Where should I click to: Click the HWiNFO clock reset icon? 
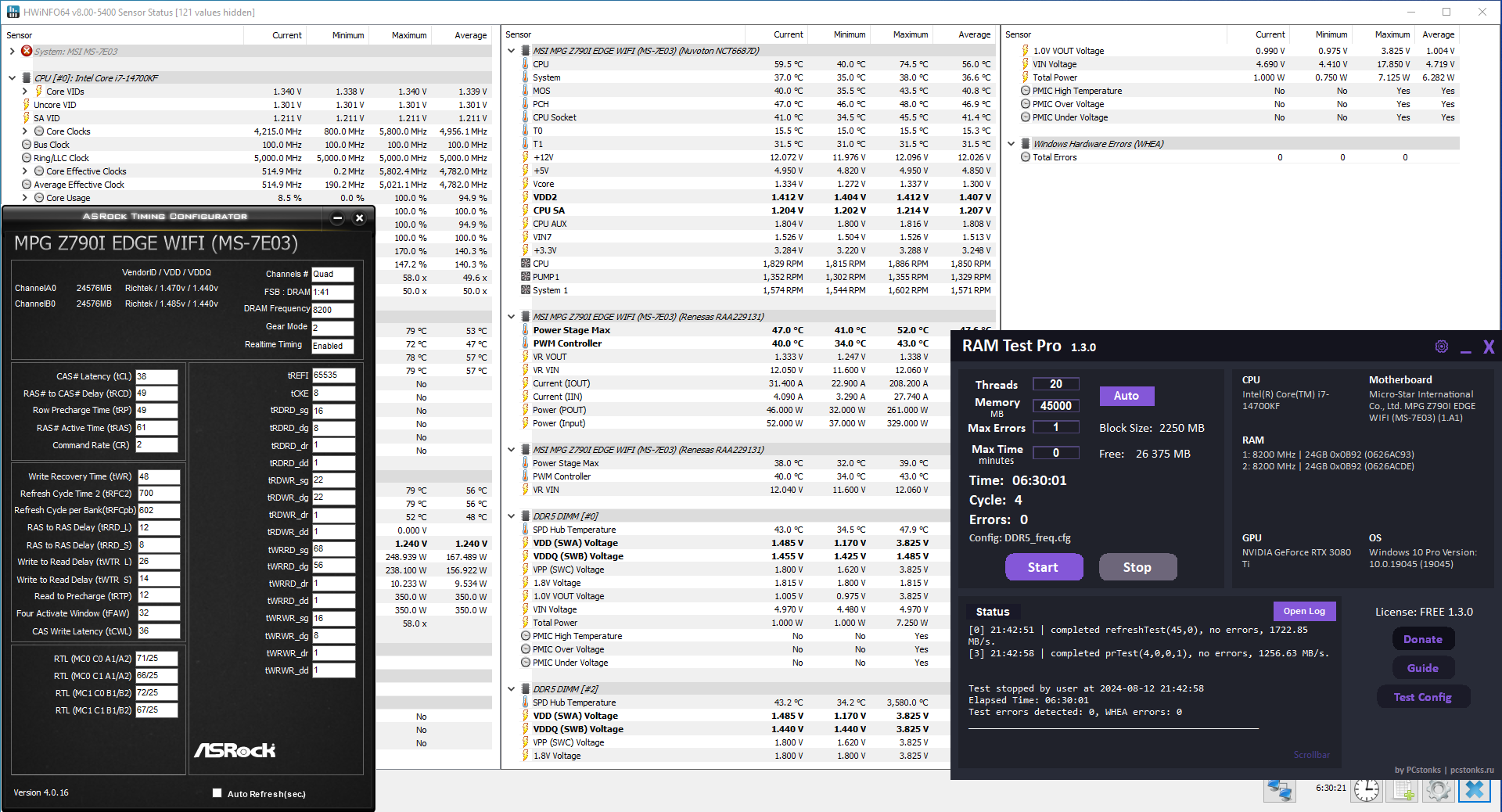(x=1367, y=790)
